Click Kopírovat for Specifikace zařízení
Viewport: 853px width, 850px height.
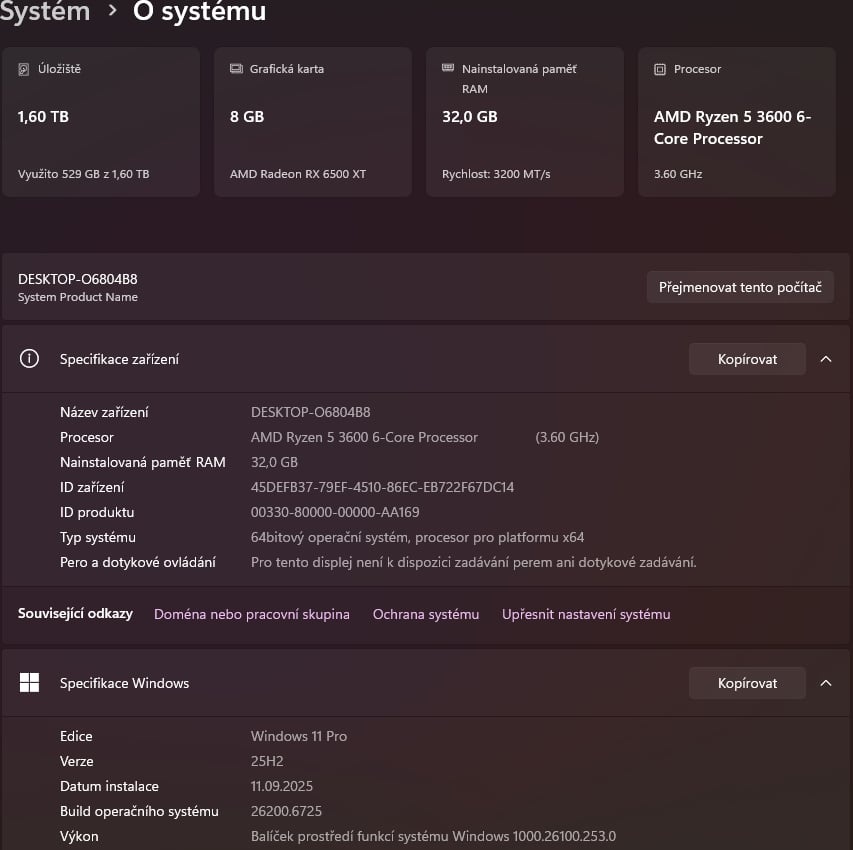point(747,358)
